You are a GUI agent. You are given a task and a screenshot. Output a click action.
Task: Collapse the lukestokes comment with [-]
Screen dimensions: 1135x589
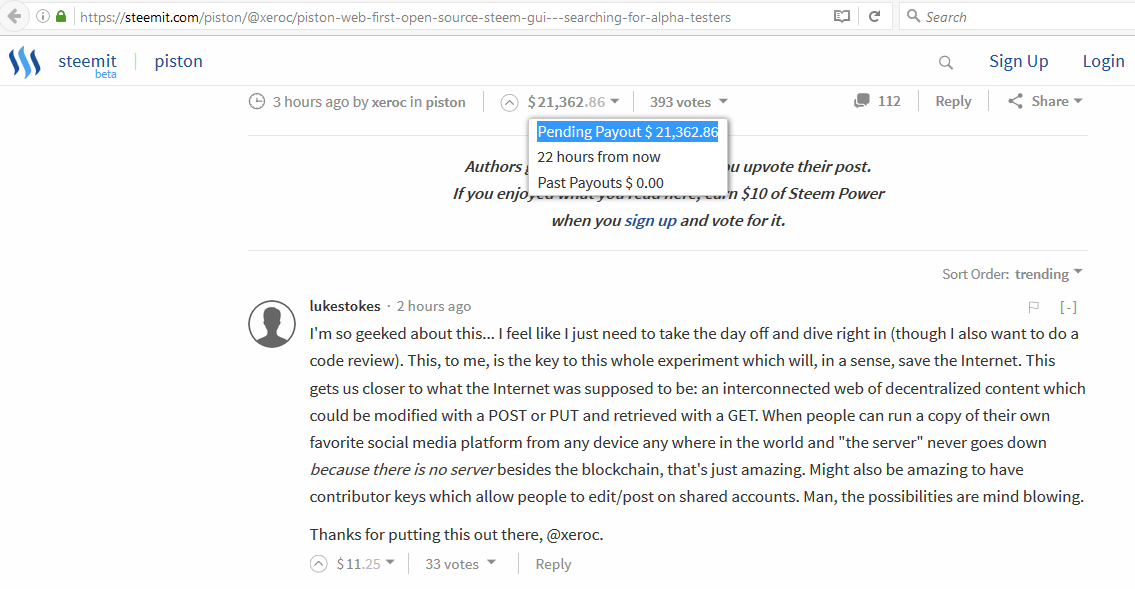(1068, 308)
